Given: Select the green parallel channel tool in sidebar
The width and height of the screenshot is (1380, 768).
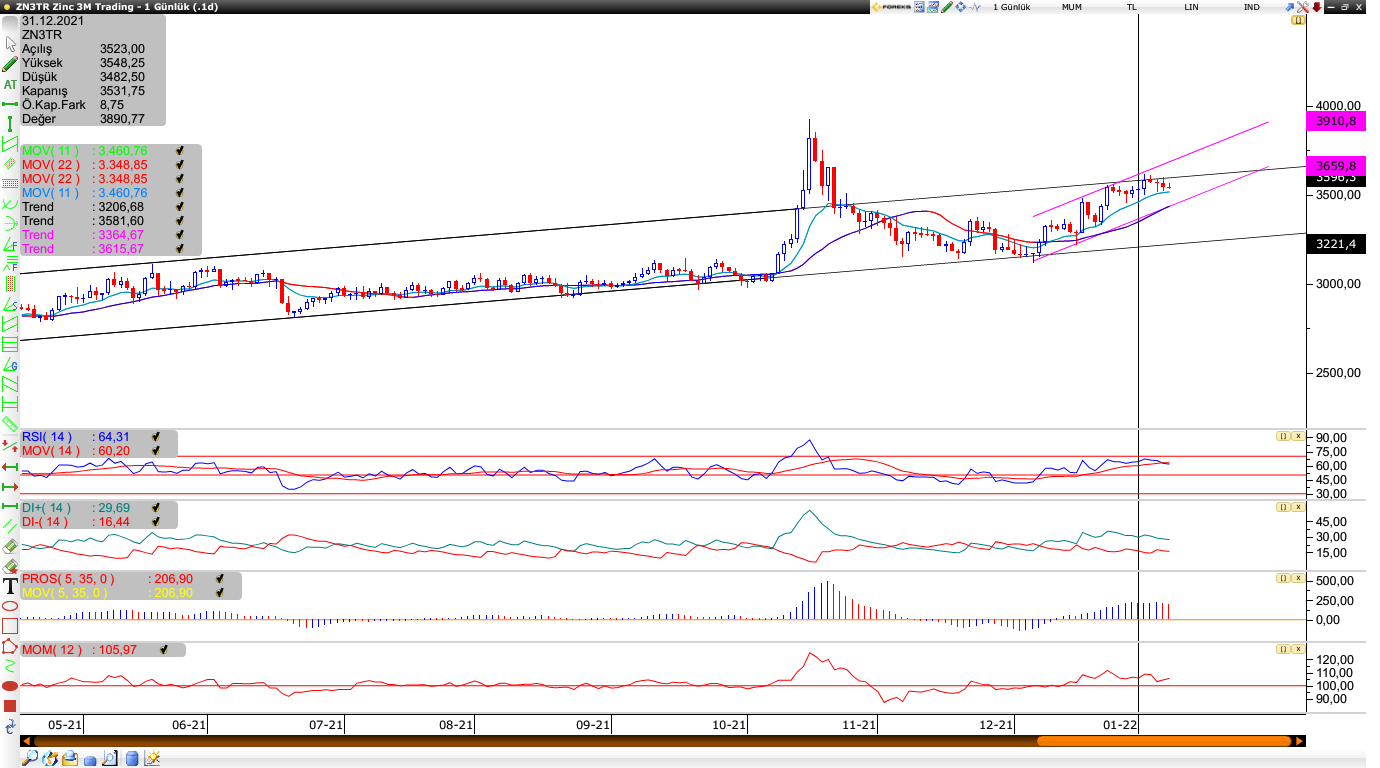Looking at the screenshot, I should pos(10,144).
